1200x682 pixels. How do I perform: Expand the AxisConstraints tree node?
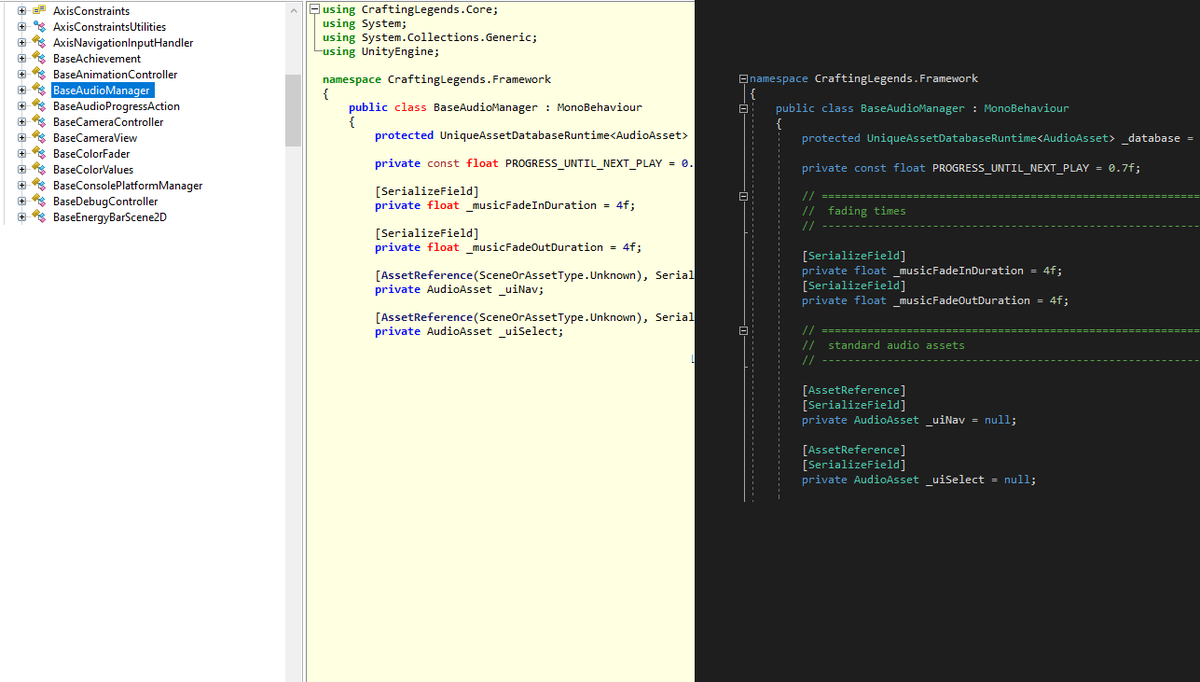click(x=22, y=11)
